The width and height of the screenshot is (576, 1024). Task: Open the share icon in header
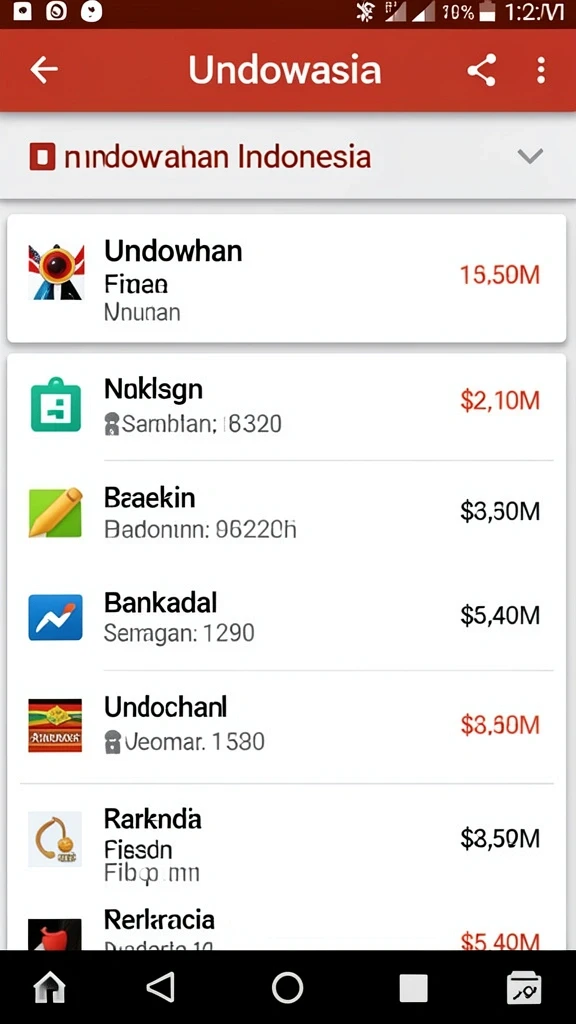[482, 70]
